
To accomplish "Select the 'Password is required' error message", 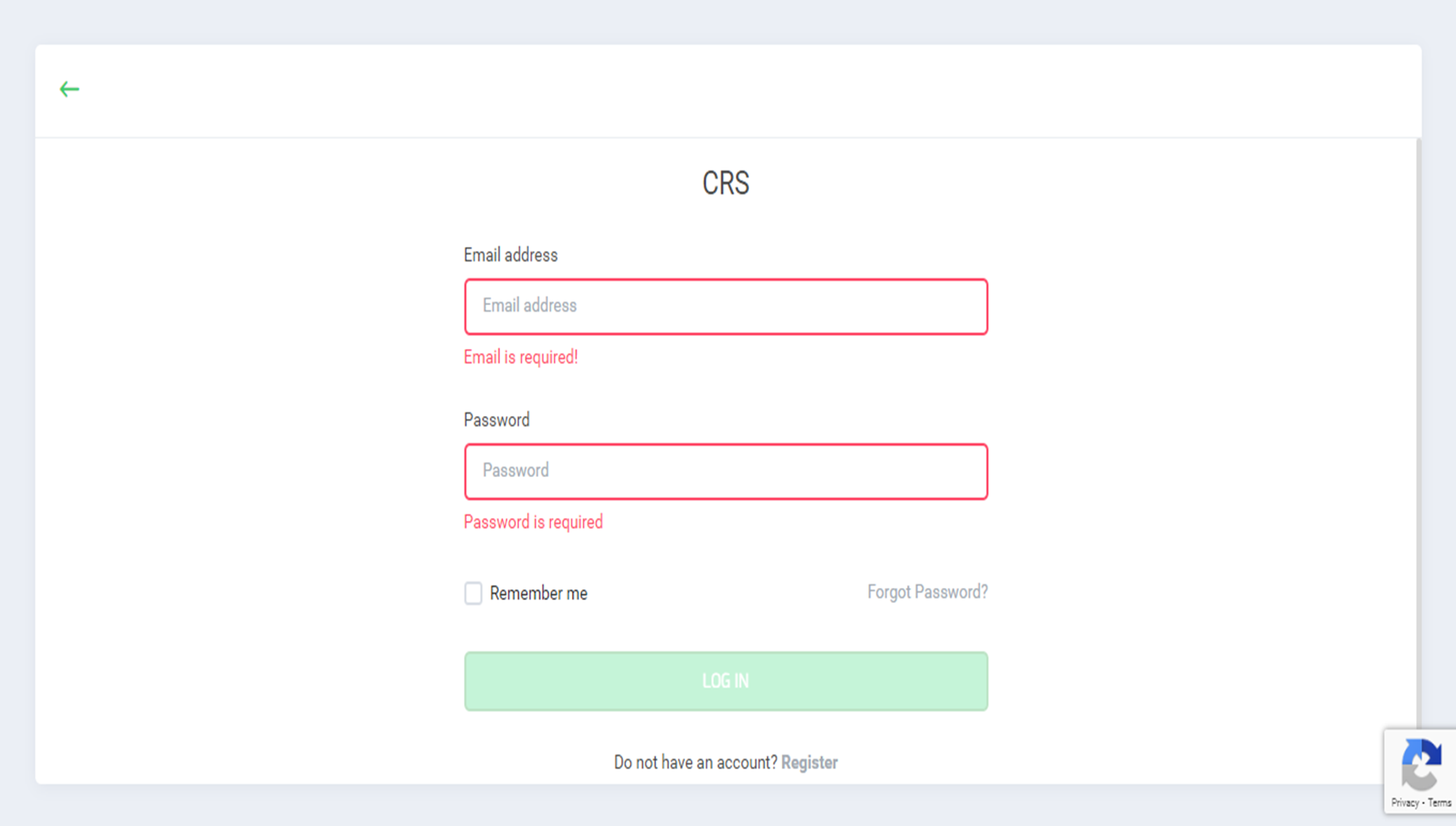I will (x=533, y=522).
